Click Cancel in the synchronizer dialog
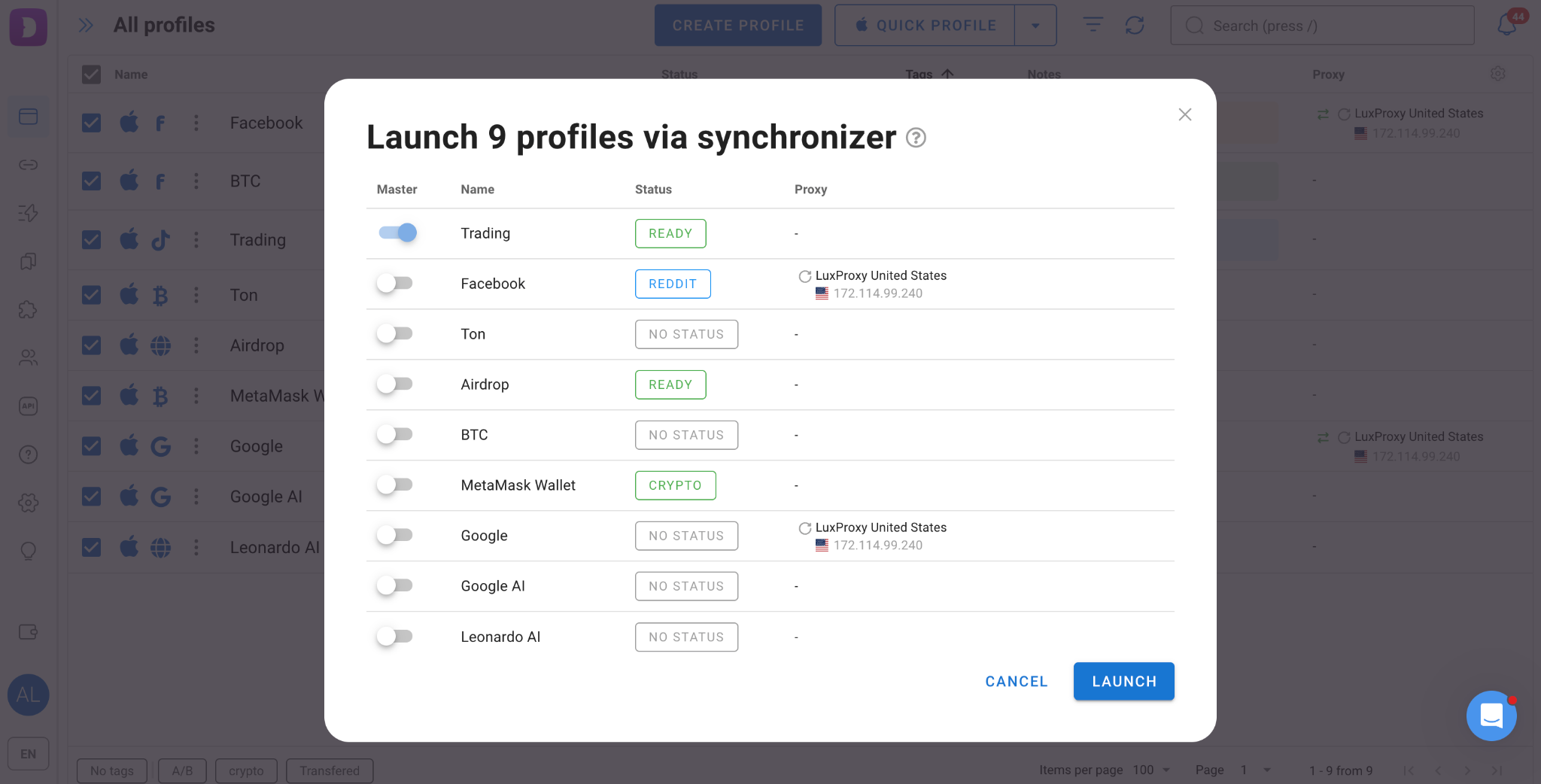The image size is (1541, 784). click(1017, 681)
